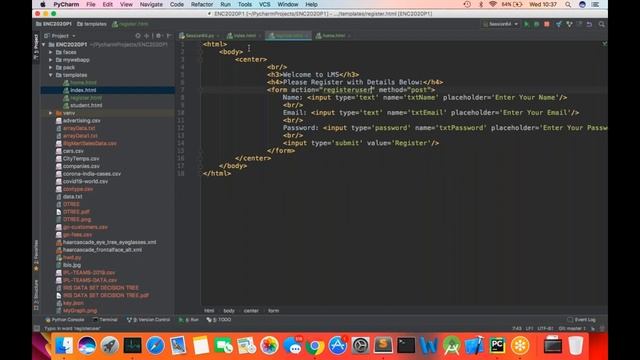
Task: Open Safari from the Dock
Action: (x=156, y=346)
